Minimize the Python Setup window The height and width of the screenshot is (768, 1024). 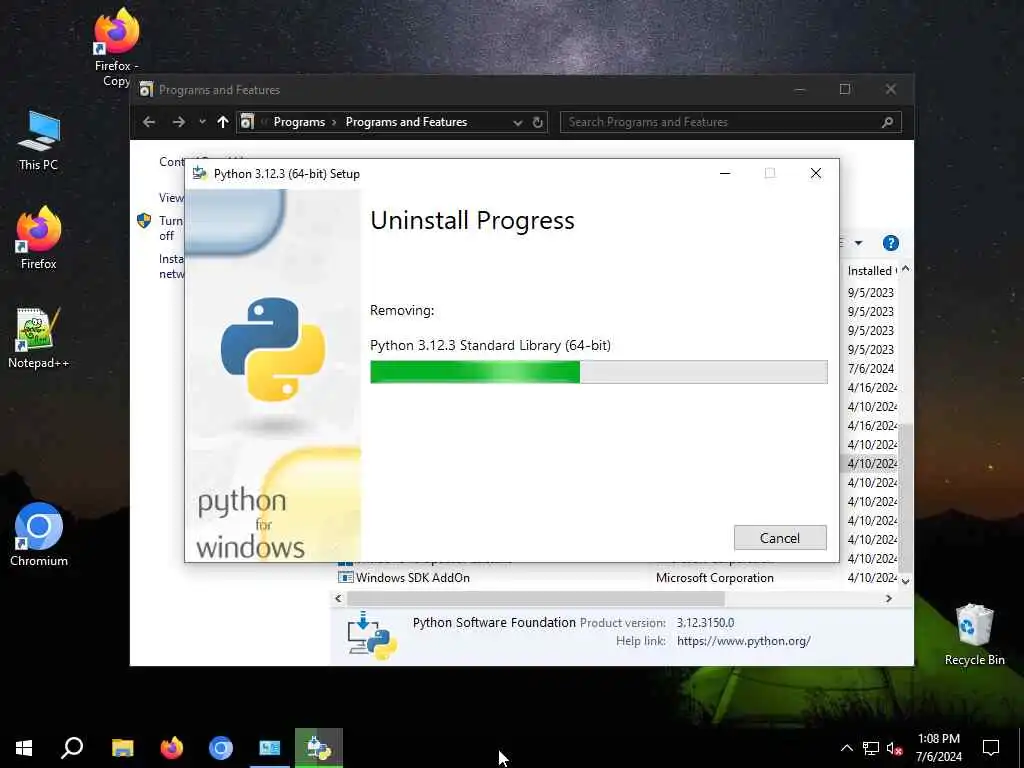(x=725, y=173)
